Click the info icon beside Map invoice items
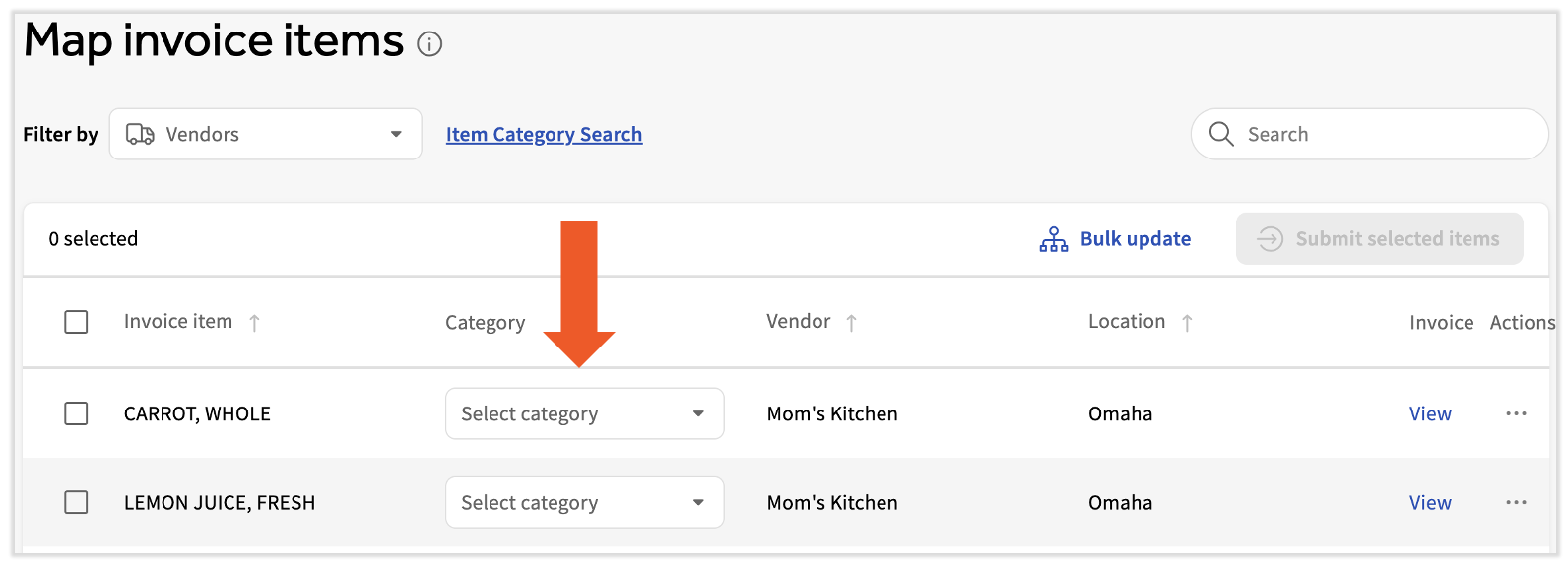This screenshot has width=1568, height=567. tap(430, 44)
